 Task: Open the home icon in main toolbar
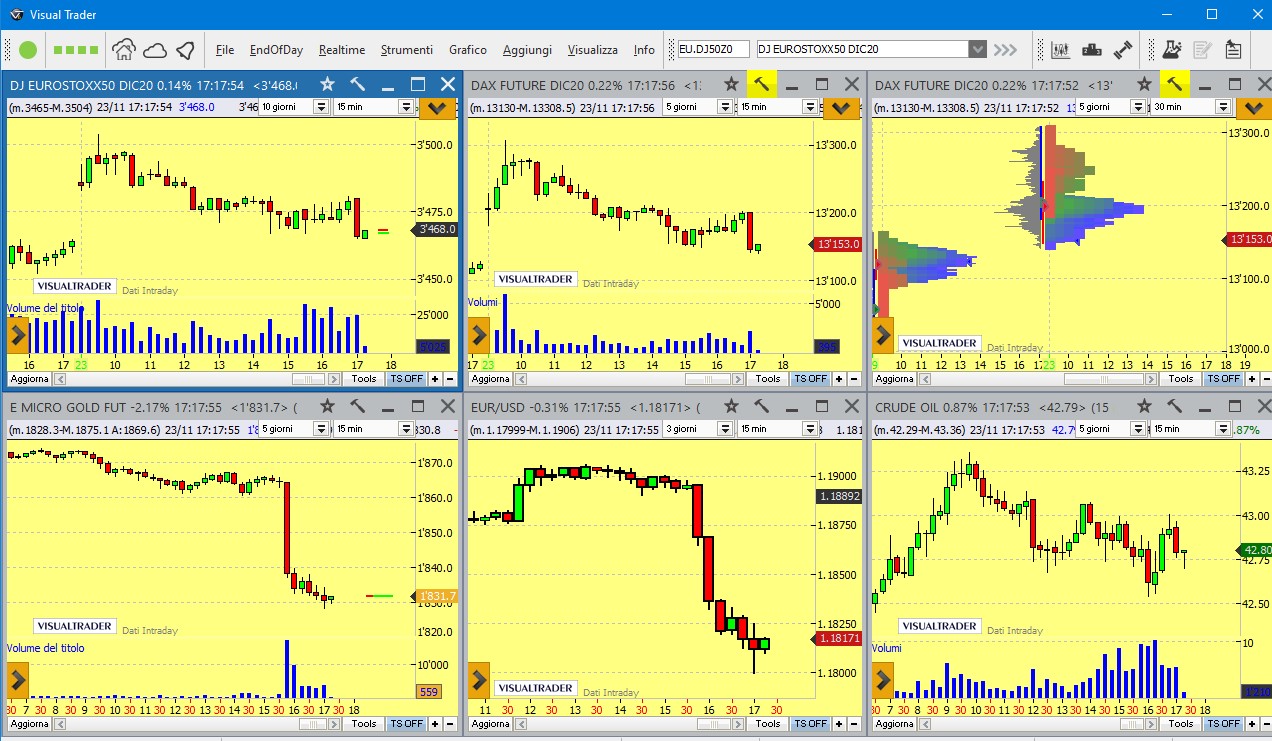coord(124,49)
